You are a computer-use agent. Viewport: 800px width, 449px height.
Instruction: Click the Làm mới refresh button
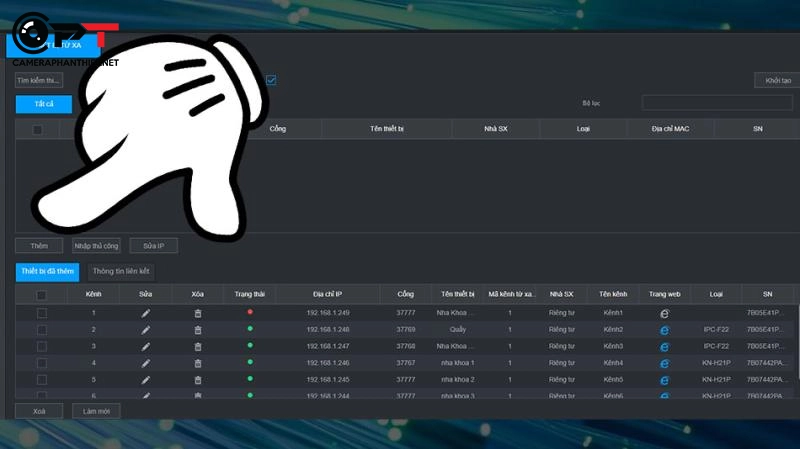[97, 411]
